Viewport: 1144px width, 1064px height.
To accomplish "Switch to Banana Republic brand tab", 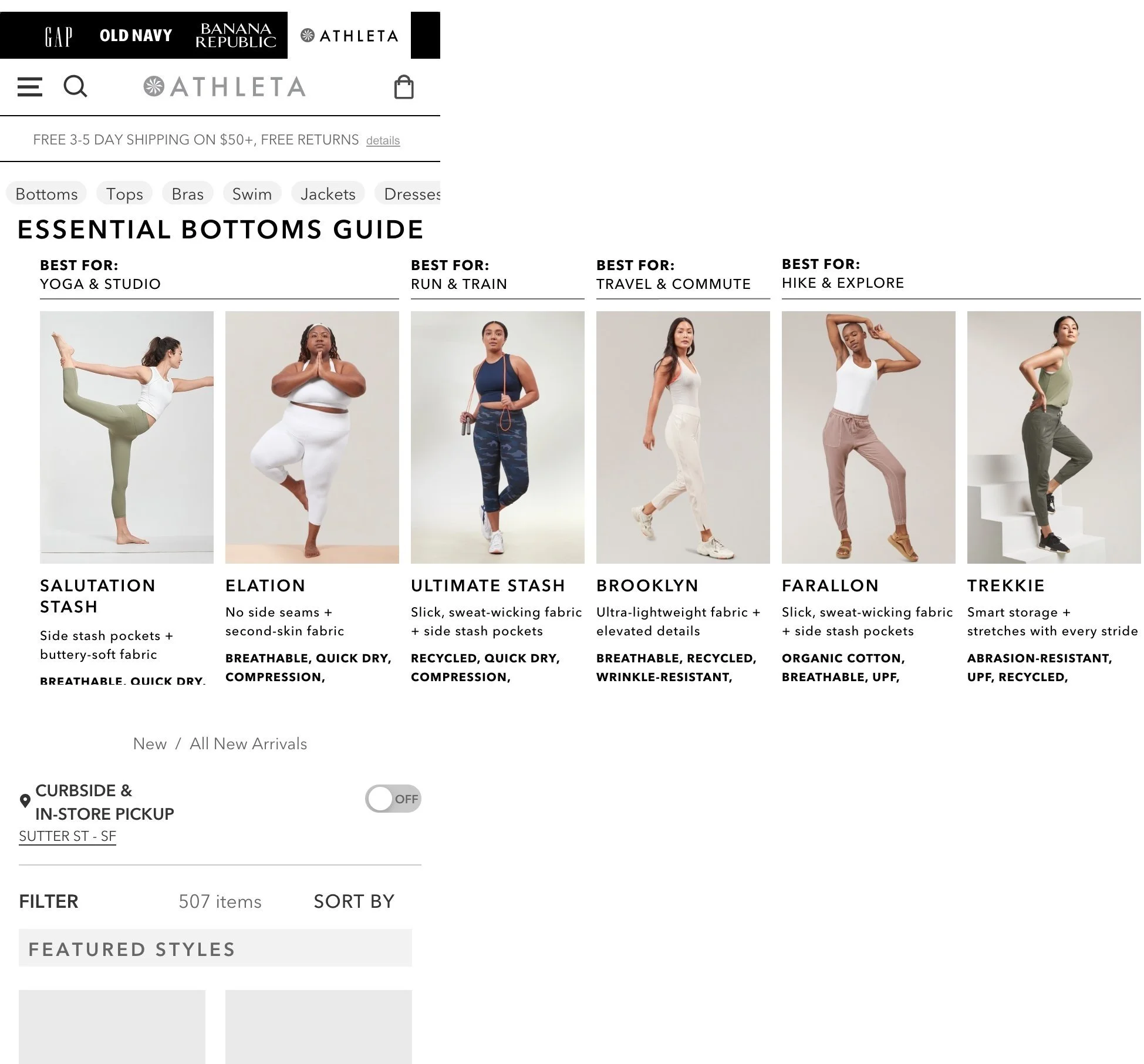I will pyautogui.click(x=236, y=35).
